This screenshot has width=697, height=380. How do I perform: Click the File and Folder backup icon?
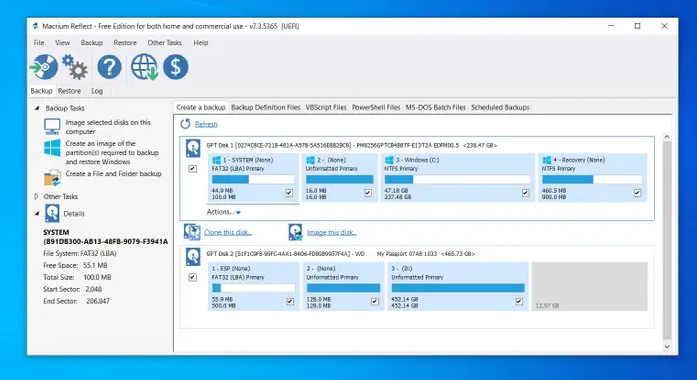pos(52,177)
